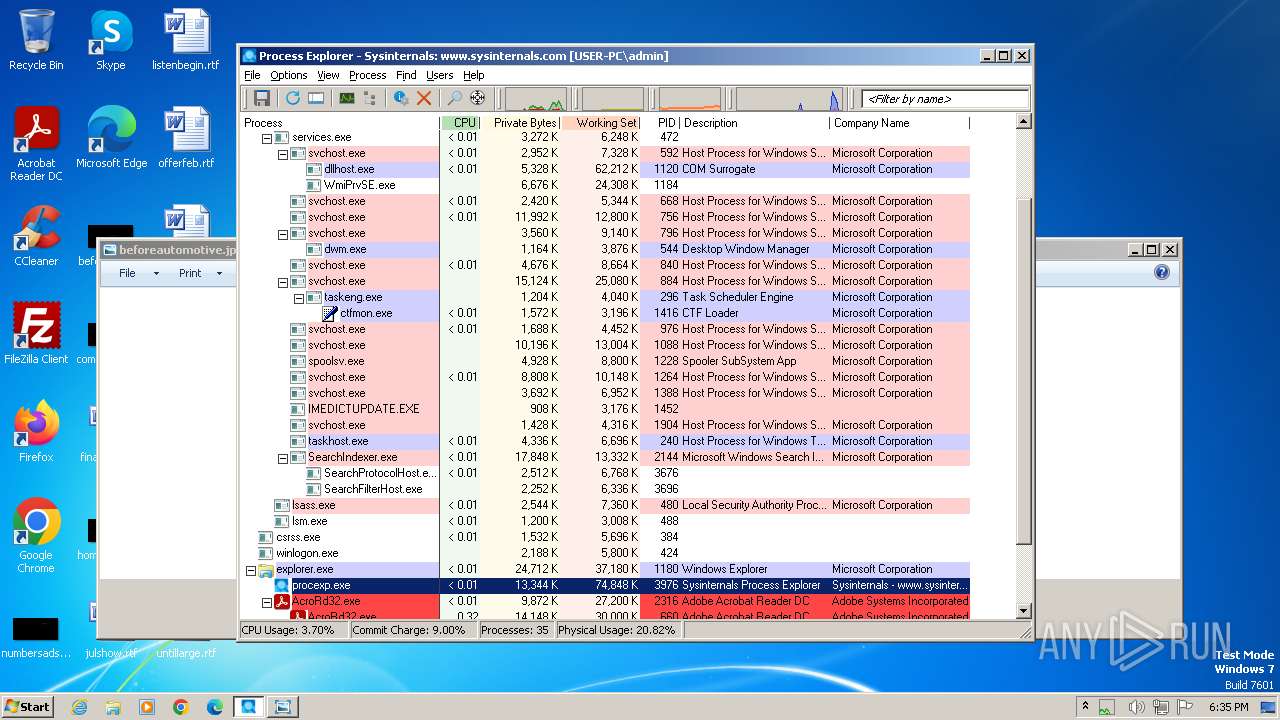1280x720 pixels.
Task: Collapse the taskeng.exe tree node
Action: [x=298, y=298]
